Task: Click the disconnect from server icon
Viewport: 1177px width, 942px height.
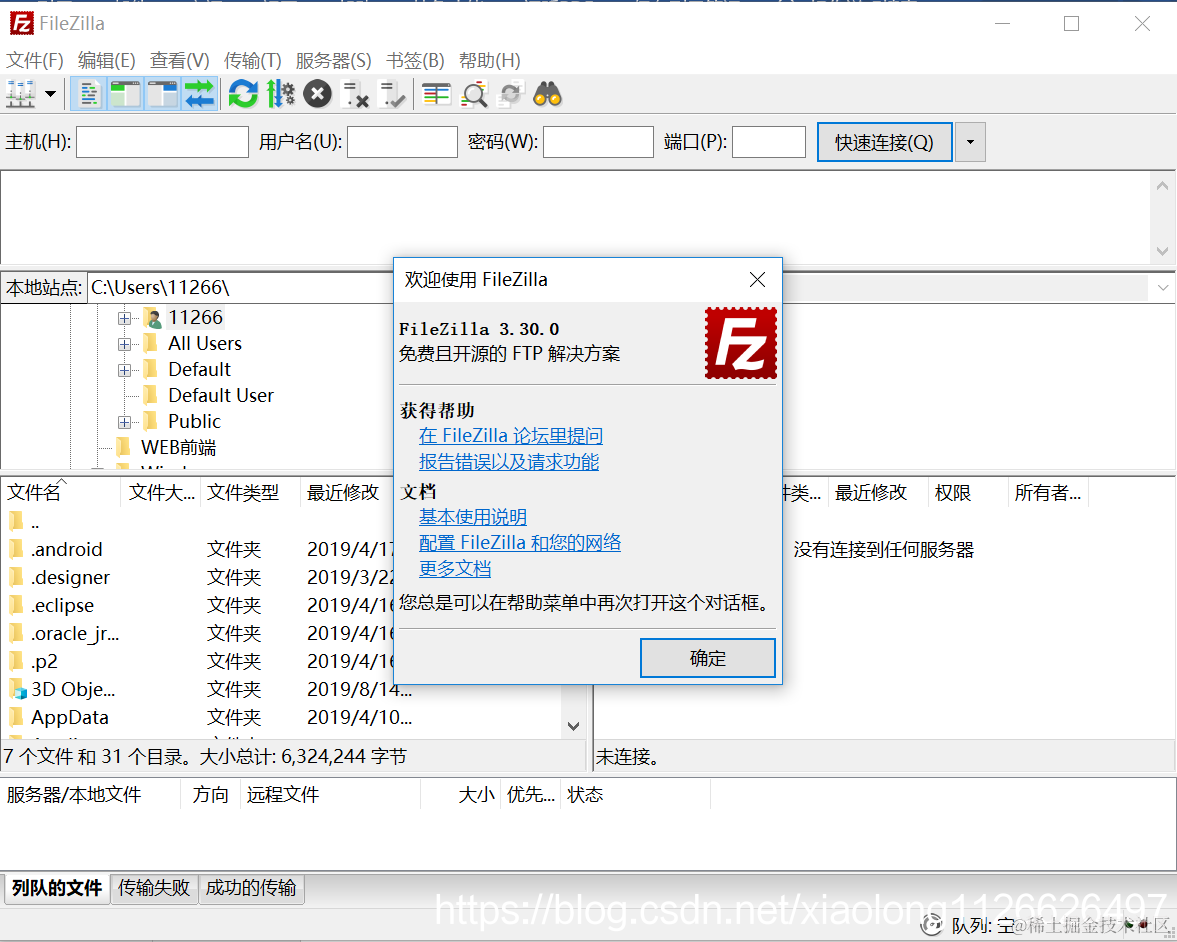Action: tap(354, 95)
